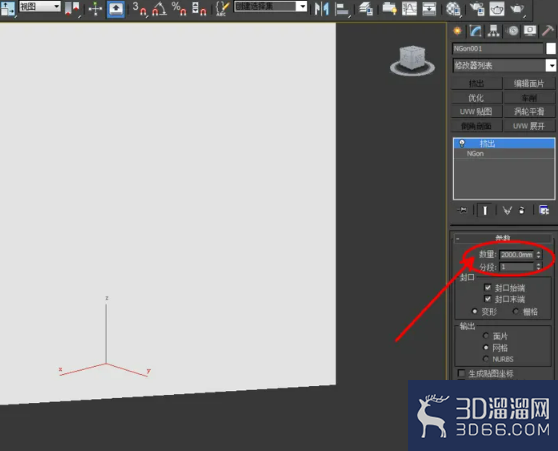This screenshot has width=558, height=451.
Task: Open the Rendered Frame Window icon
Action: click(x=497, y=9)
